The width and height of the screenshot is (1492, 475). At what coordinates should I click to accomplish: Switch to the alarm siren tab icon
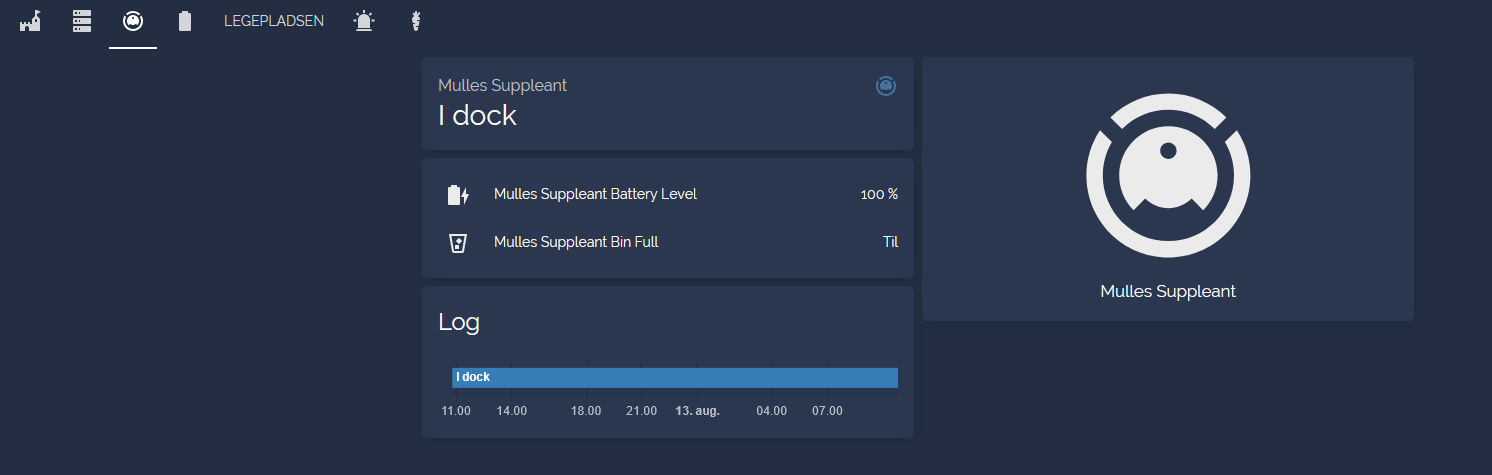tap(365, 21)
